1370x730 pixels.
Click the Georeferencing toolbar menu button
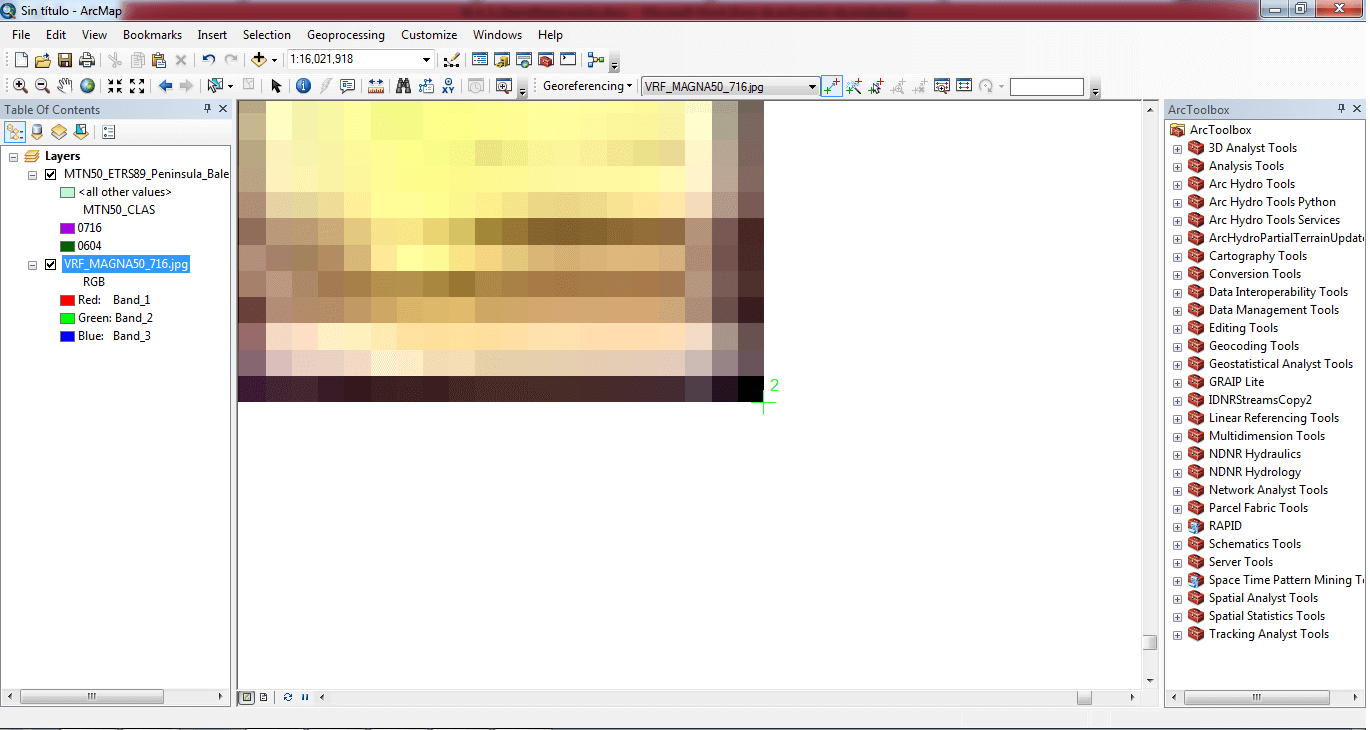tap(587, 87)
